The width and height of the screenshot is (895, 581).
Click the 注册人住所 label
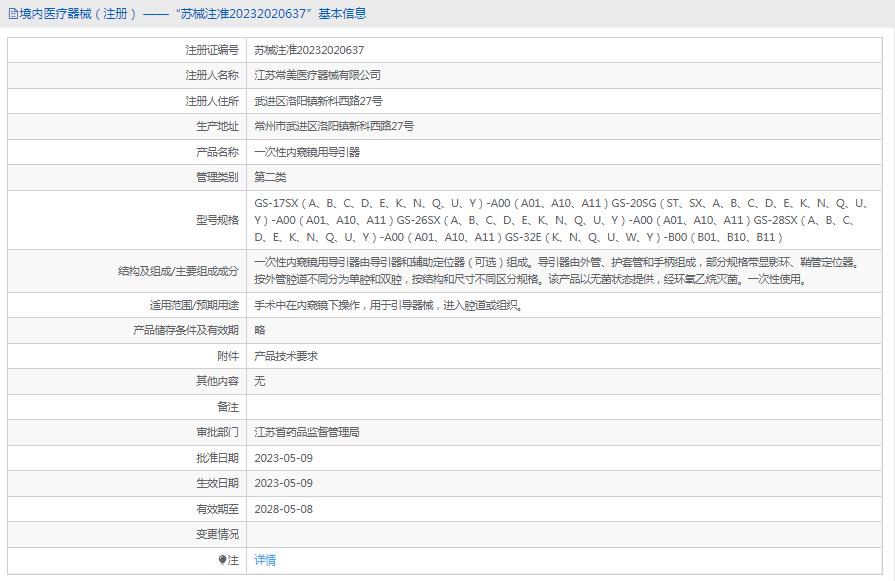point(212,101)
